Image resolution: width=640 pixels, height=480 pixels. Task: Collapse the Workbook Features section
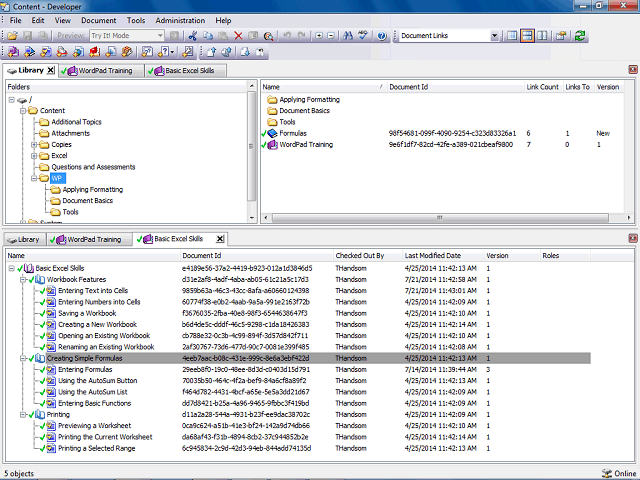point(23,280)
